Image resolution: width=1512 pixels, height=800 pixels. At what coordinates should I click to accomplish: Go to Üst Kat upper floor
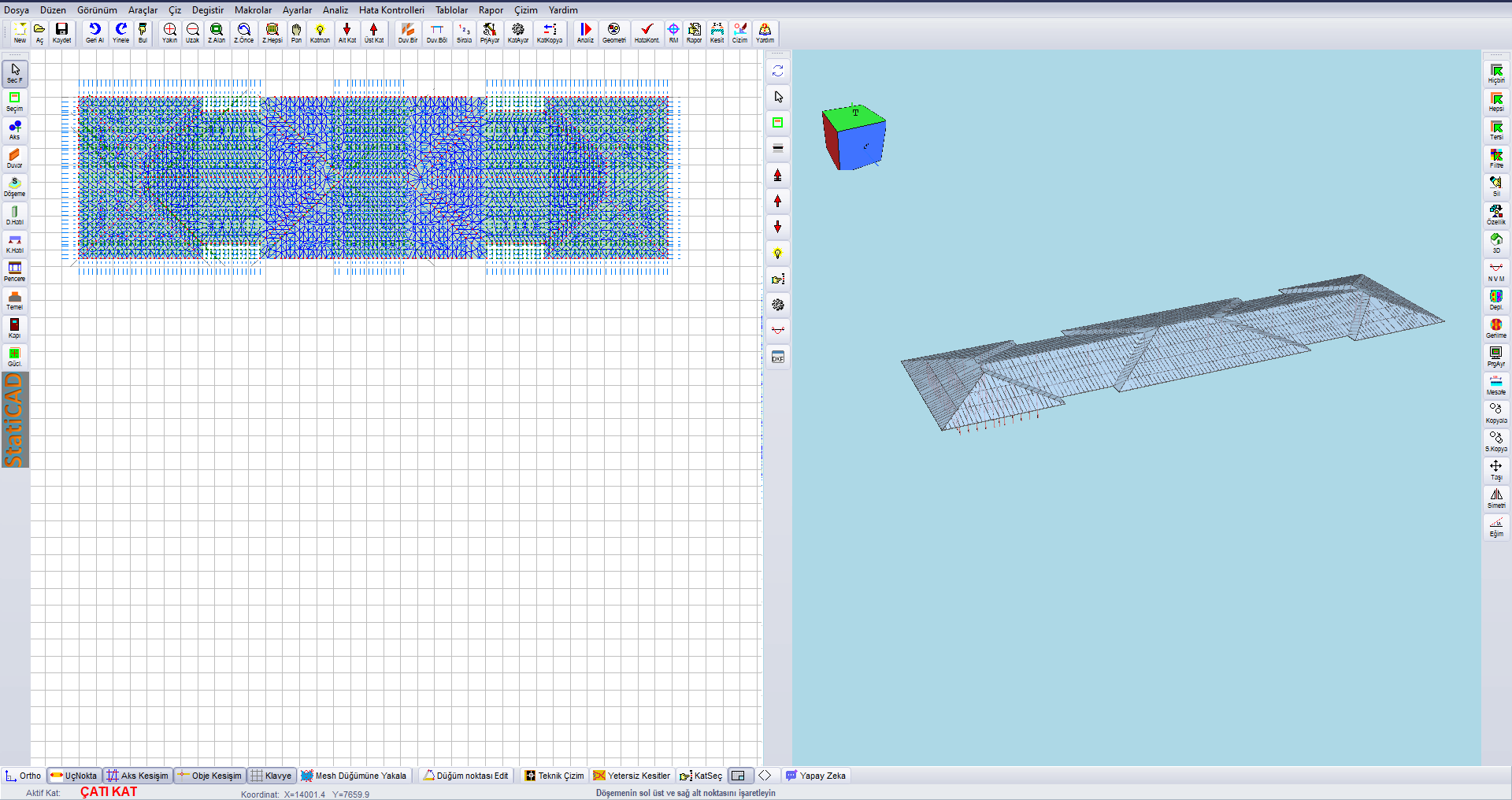pyautogui.click(x=373, y=33)
